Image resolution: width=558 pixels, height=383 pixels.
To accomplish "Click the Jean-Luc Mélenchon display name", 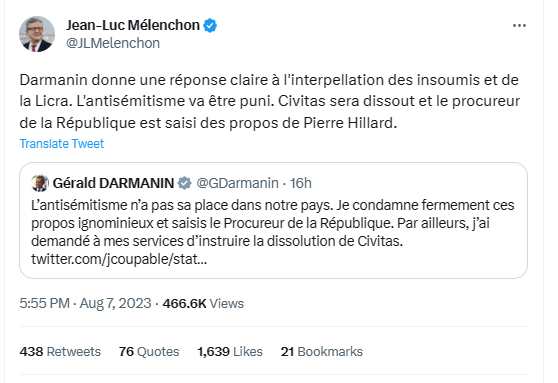I will click(133, 25).
